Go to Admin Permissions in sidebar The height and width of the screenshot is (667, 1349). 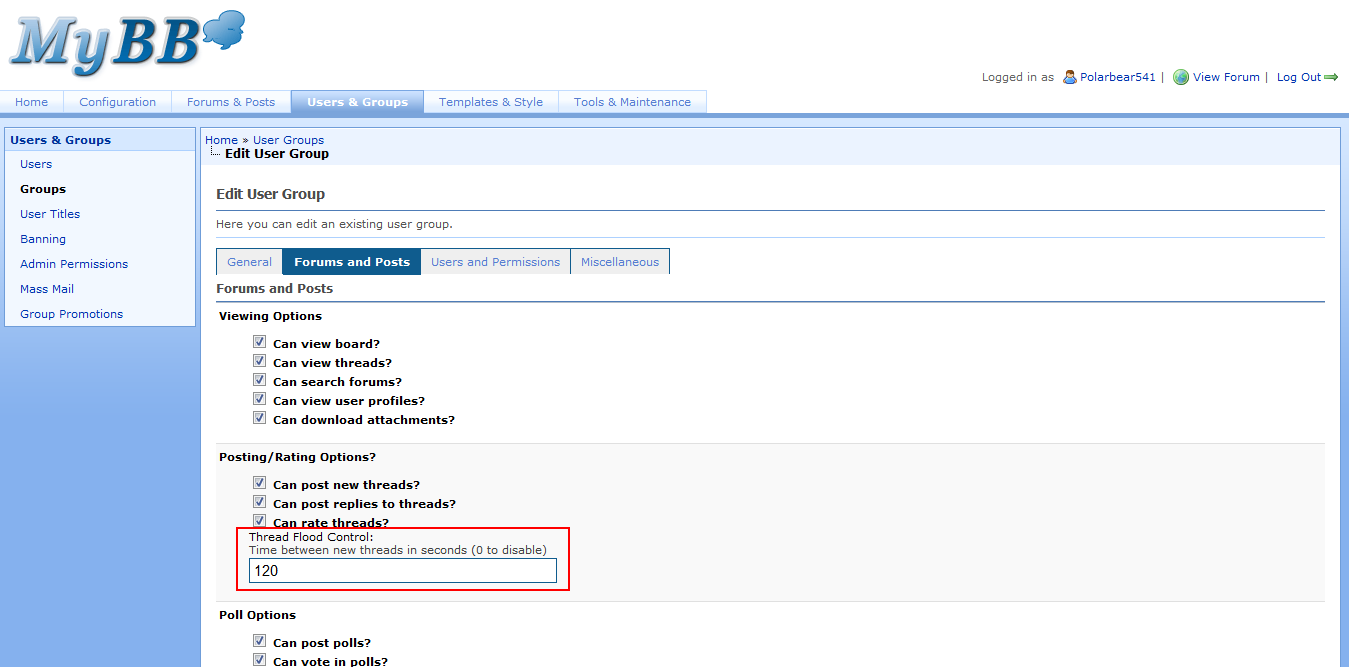(x=74, y=264)
